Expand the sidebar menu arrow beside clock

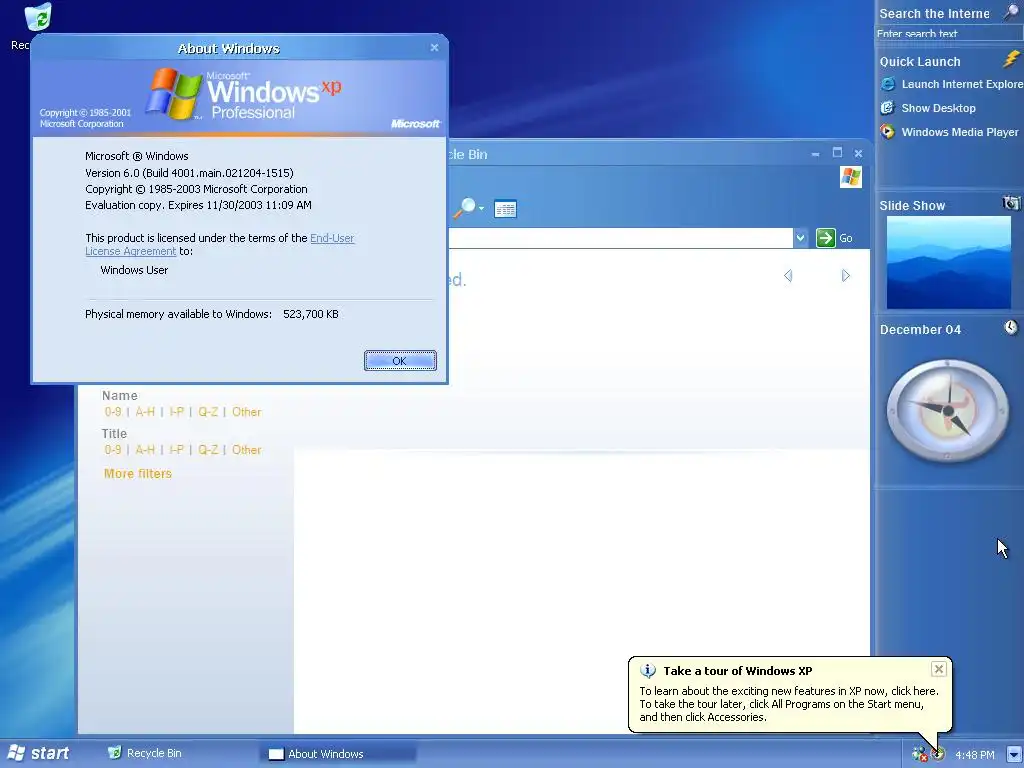(1014, 754)
